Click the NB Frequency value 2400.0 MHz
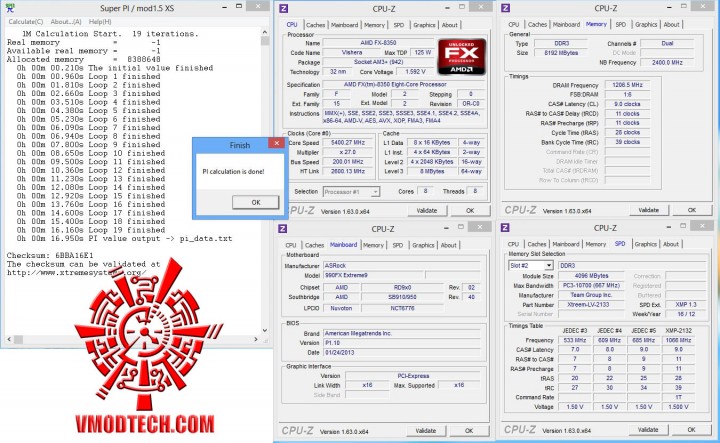The width and height of the screenshot is (720, 443). click(667, 62)
